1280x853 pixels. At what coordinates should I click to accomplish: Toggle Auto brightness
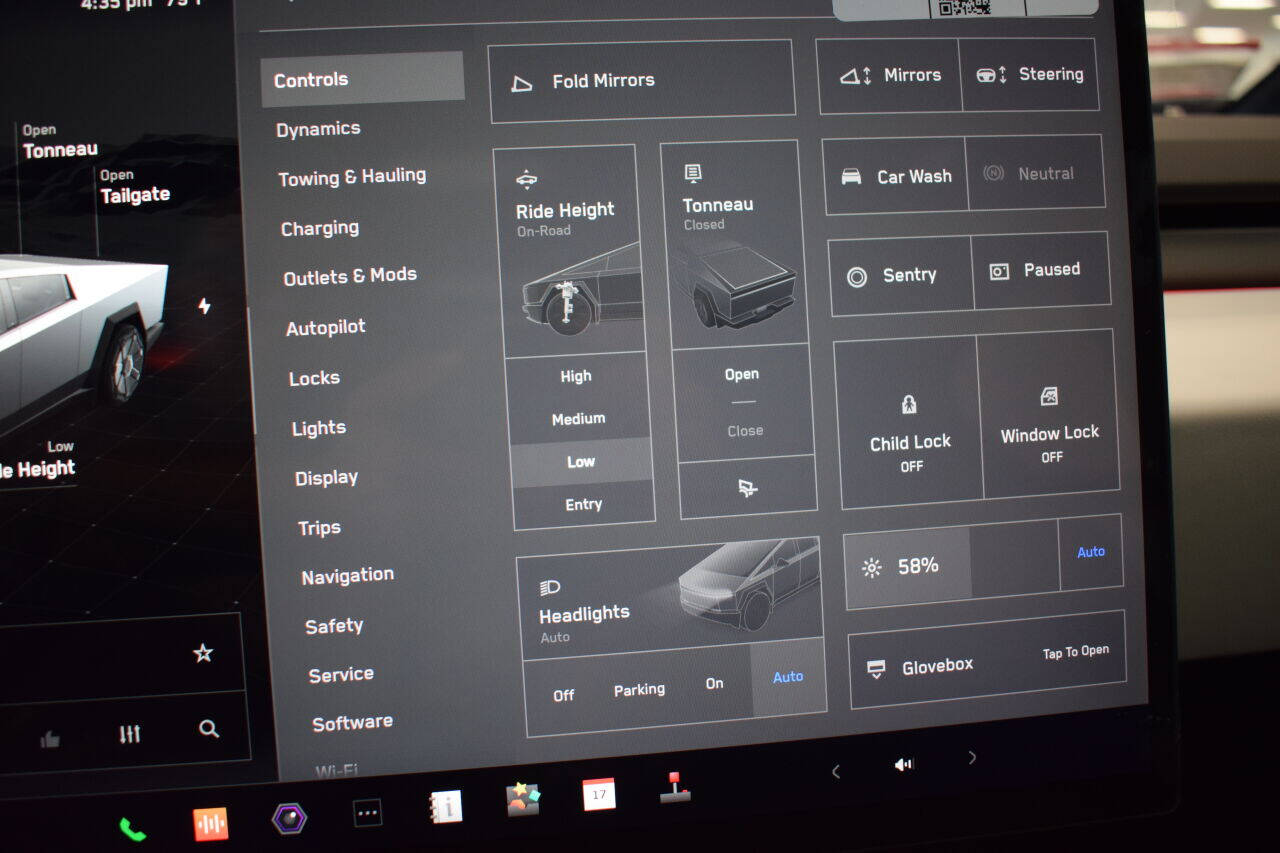click(1091, 552)
